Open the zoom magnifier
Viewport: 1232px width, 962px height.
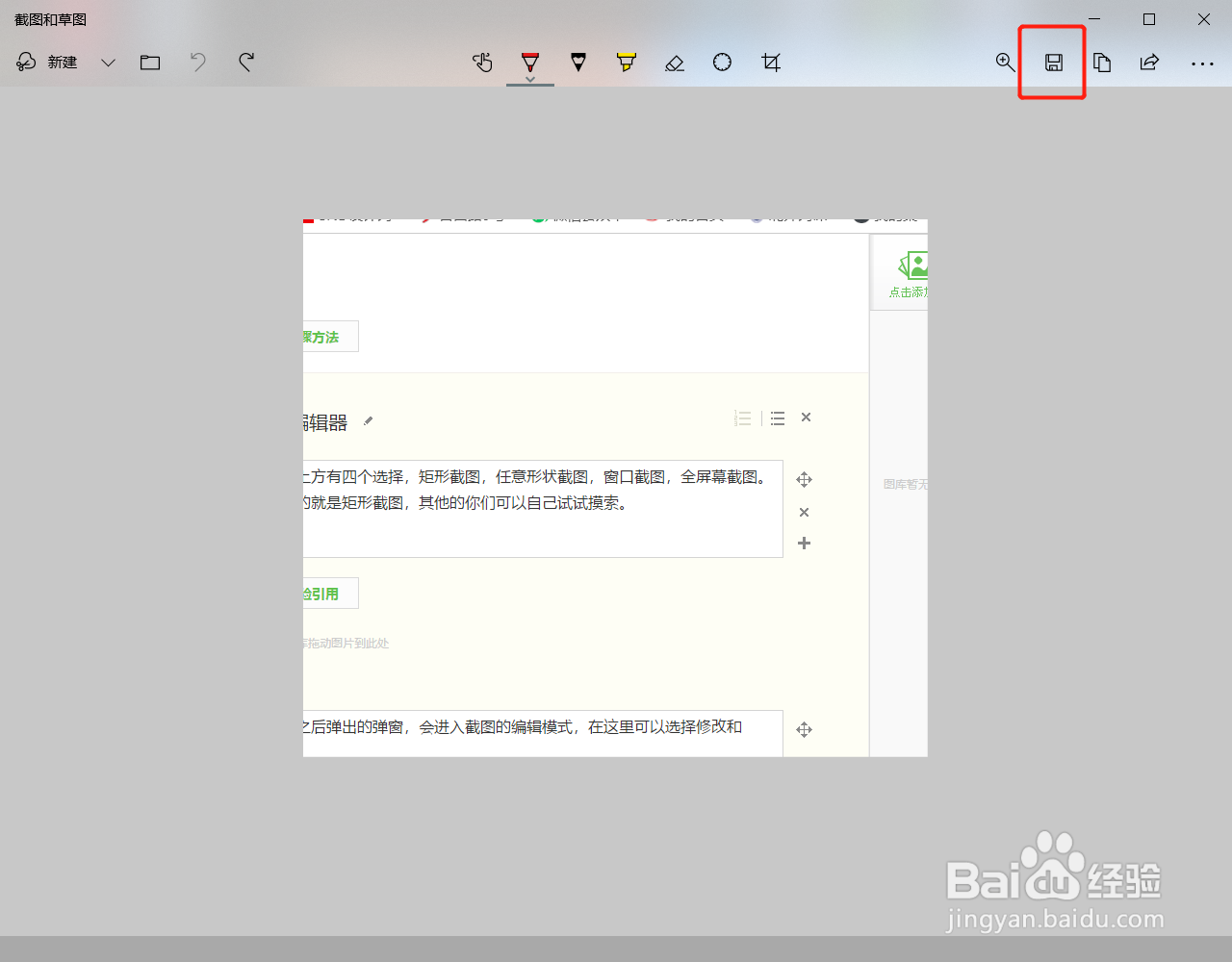tap(1005, 63)
